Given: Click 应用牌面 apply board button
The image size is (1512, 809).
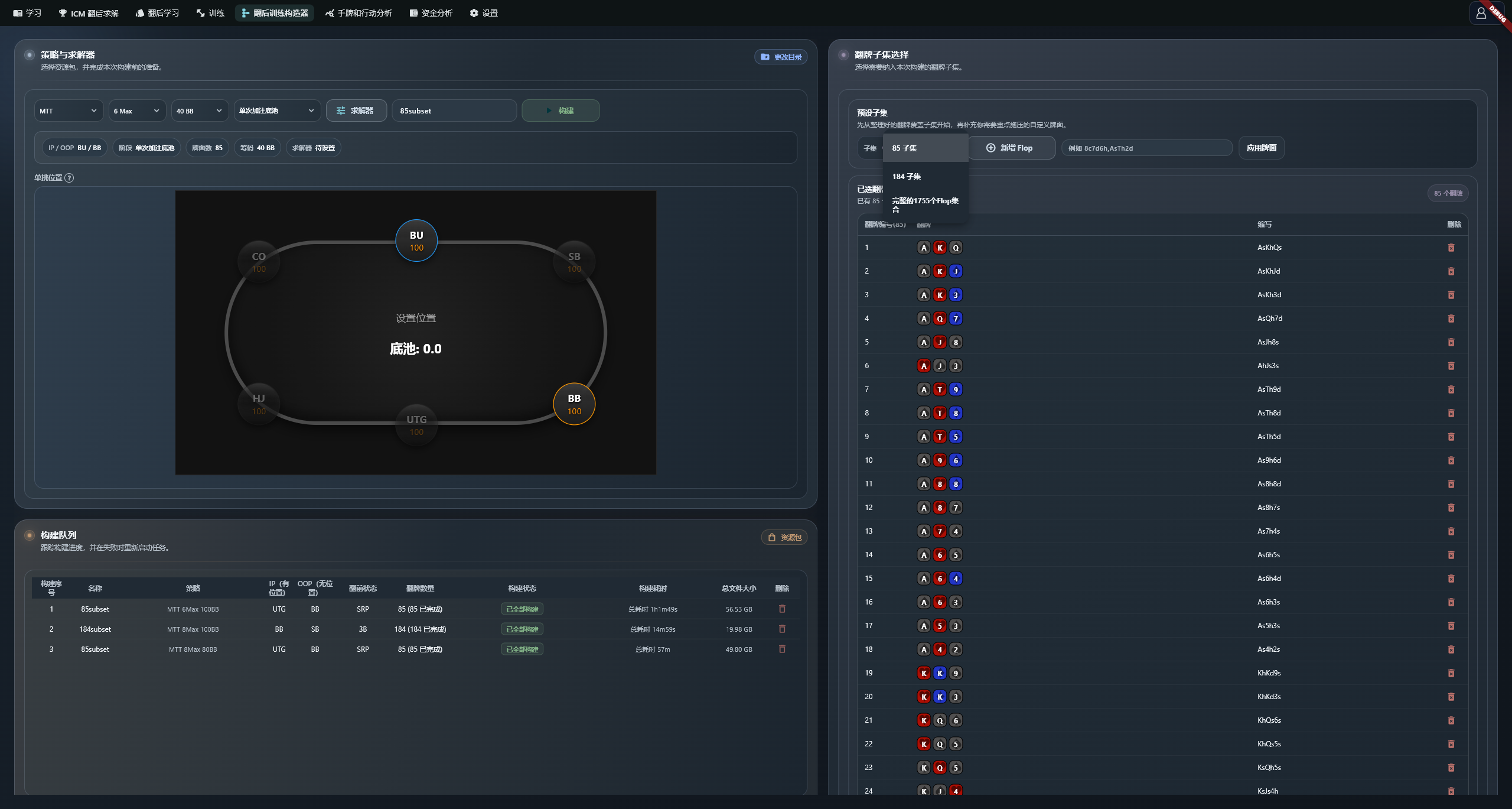Looking at the screenshot, I should pyautogui.click(x=1262, y=148).
